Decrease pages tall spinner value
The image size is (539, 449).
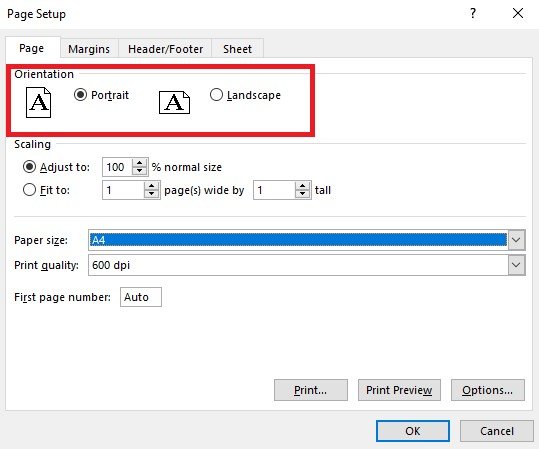click(302, 194)
